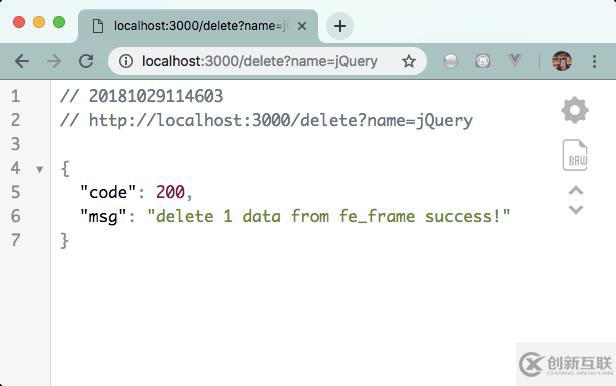Screen dimensions: 616x386
Task: Open JSON viewer settings gear
Action: click(575, 110)
